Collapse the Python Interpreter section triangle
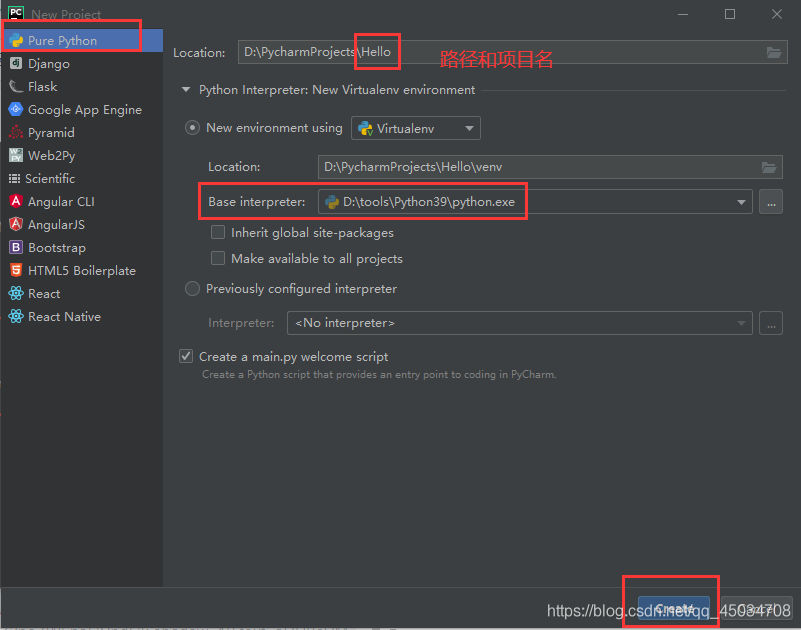The width and height of the screenshot is (801, 630). (185, 90)
